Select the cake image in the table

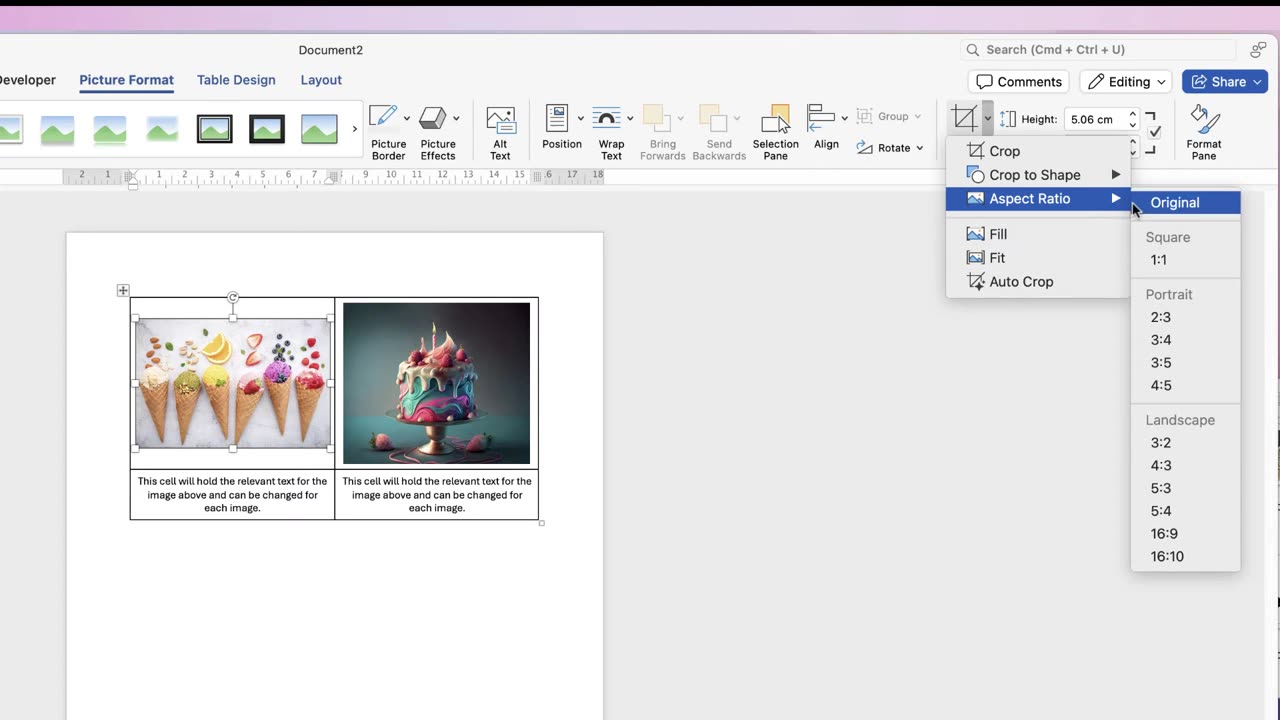click(x=437, y=383)
